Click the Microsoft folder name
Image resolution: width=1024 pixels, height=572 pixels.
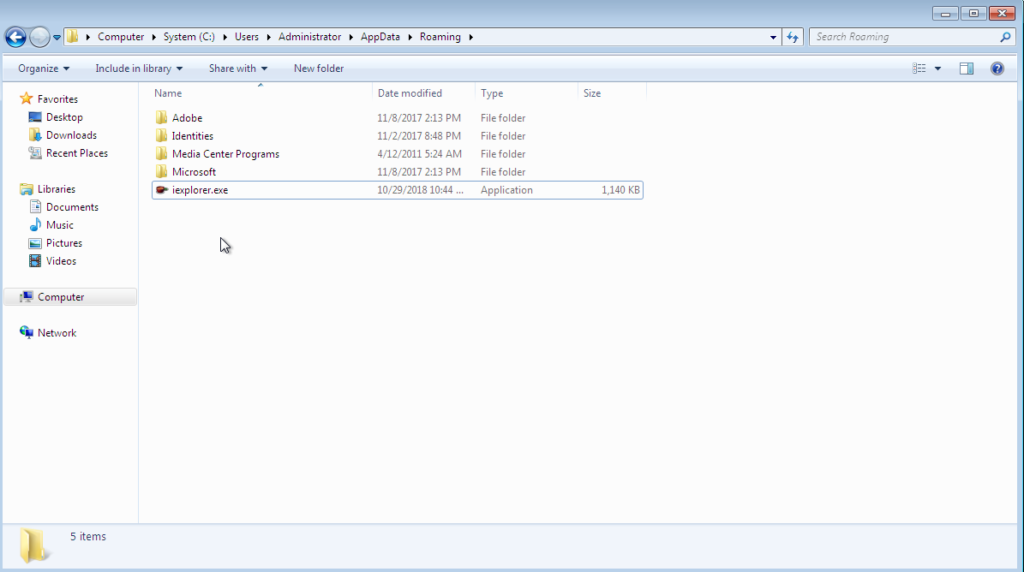[194, 172]
